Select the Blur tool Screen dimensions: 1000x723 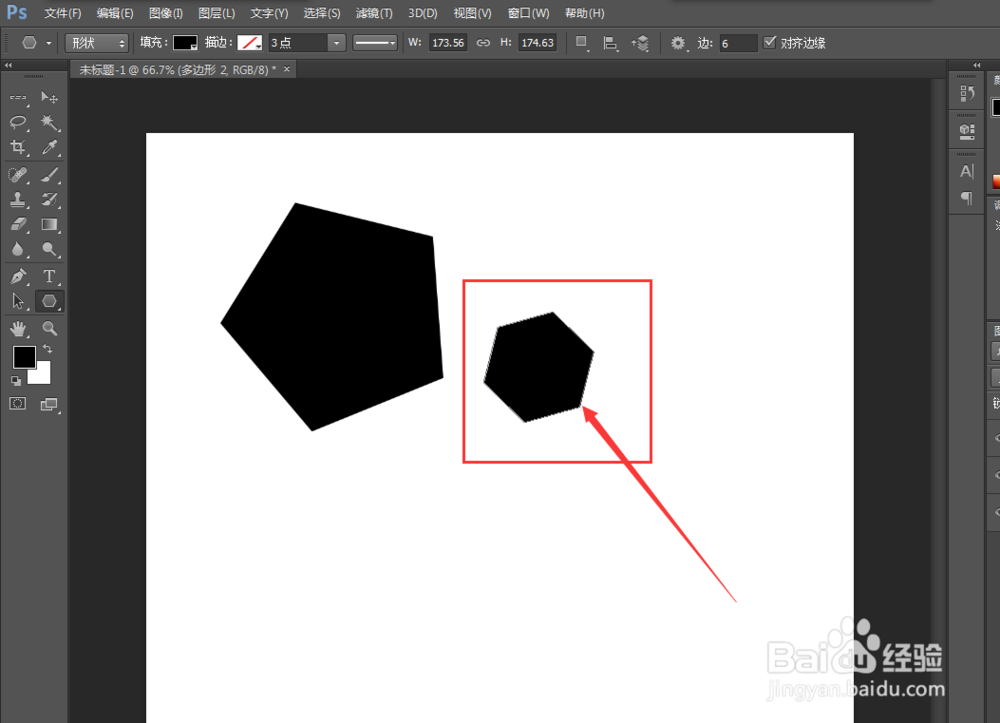(18, 249)
